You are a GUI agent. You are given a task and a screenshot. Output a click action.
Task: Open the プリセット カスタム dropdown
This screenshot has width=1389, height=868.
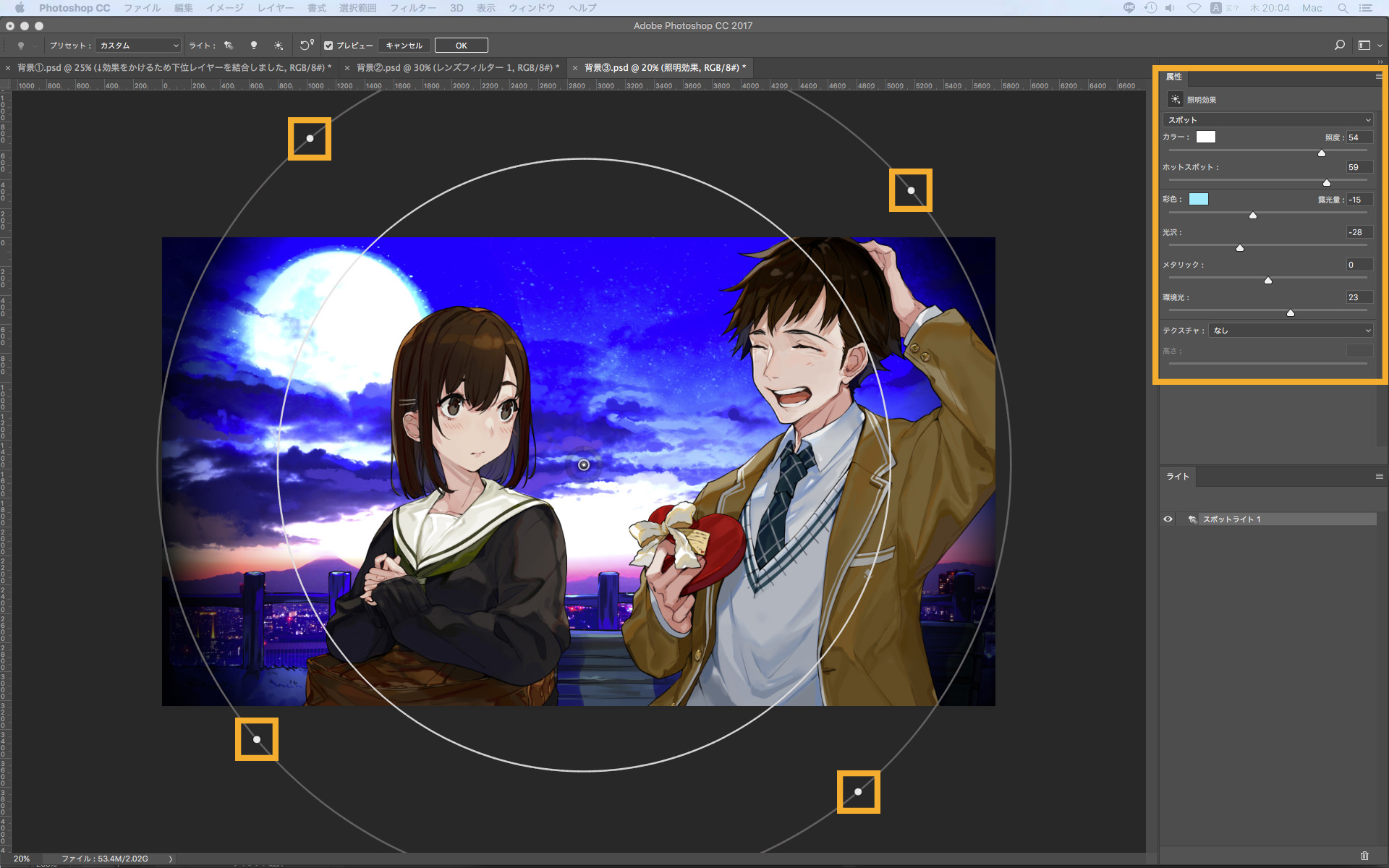[x=137, y=46]
